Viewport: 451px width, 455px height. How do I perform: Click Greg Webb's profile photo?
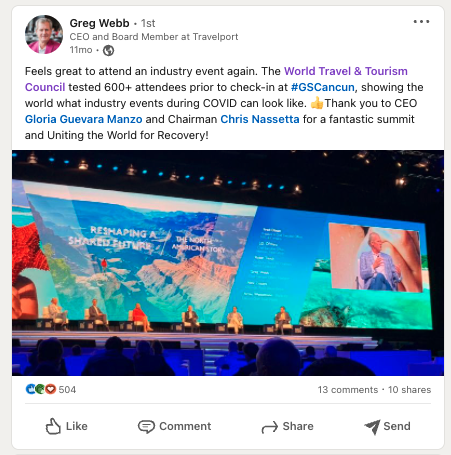[x=44, y=34]
